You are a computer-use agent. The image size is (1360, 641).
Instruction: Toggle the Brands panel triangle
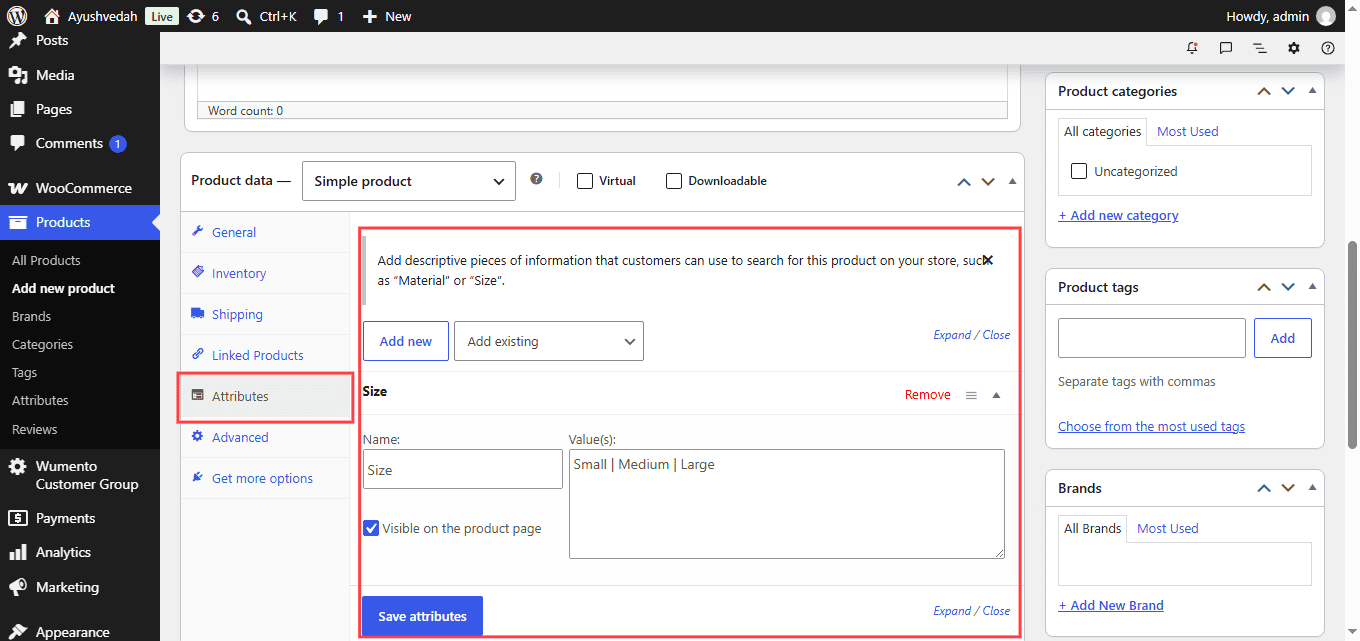pos(1312,488)
